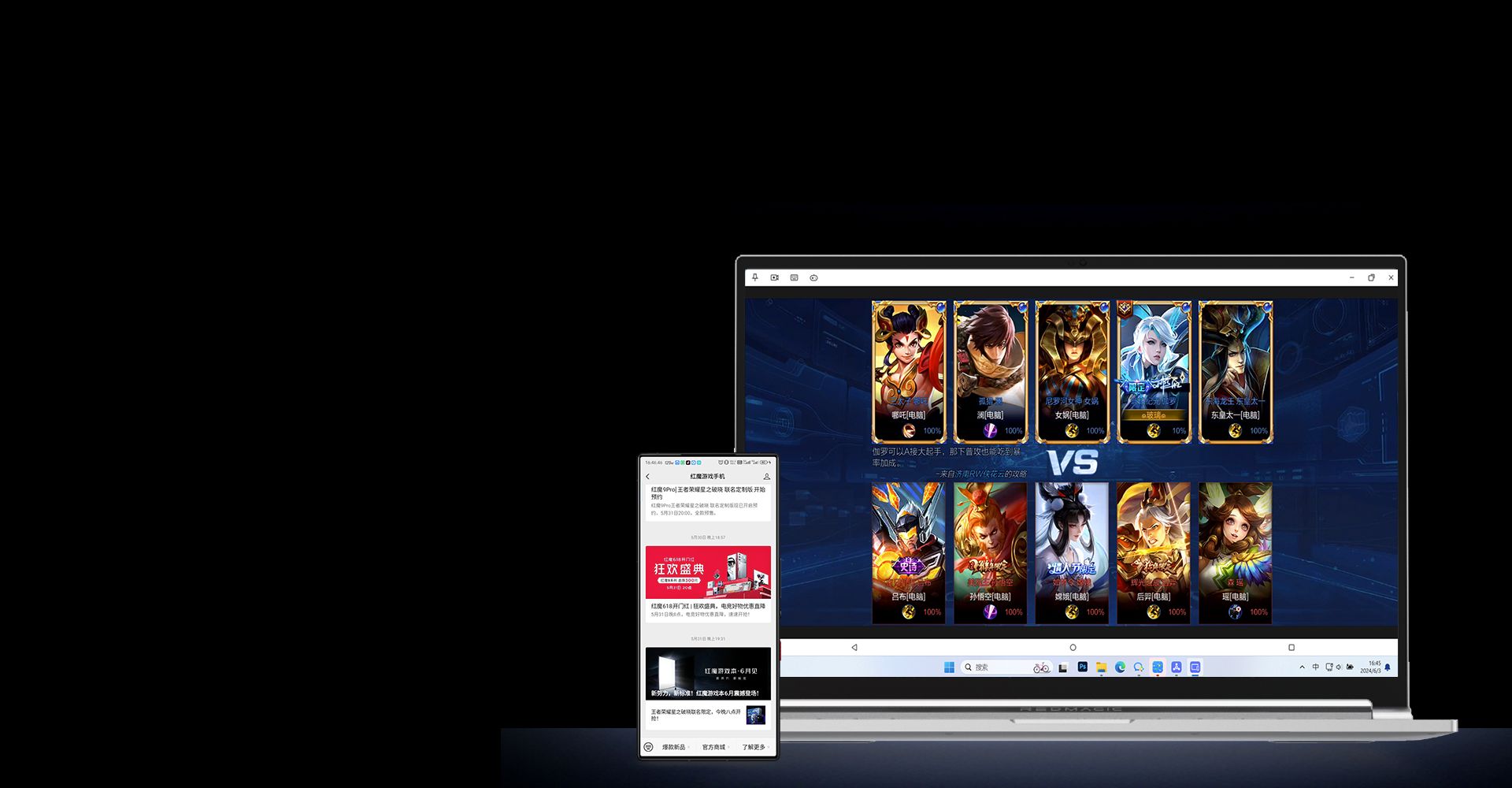Open File Explorer from the taskbar
The width and height of the screenshot is (1512, 788).
pos(1101,667)
